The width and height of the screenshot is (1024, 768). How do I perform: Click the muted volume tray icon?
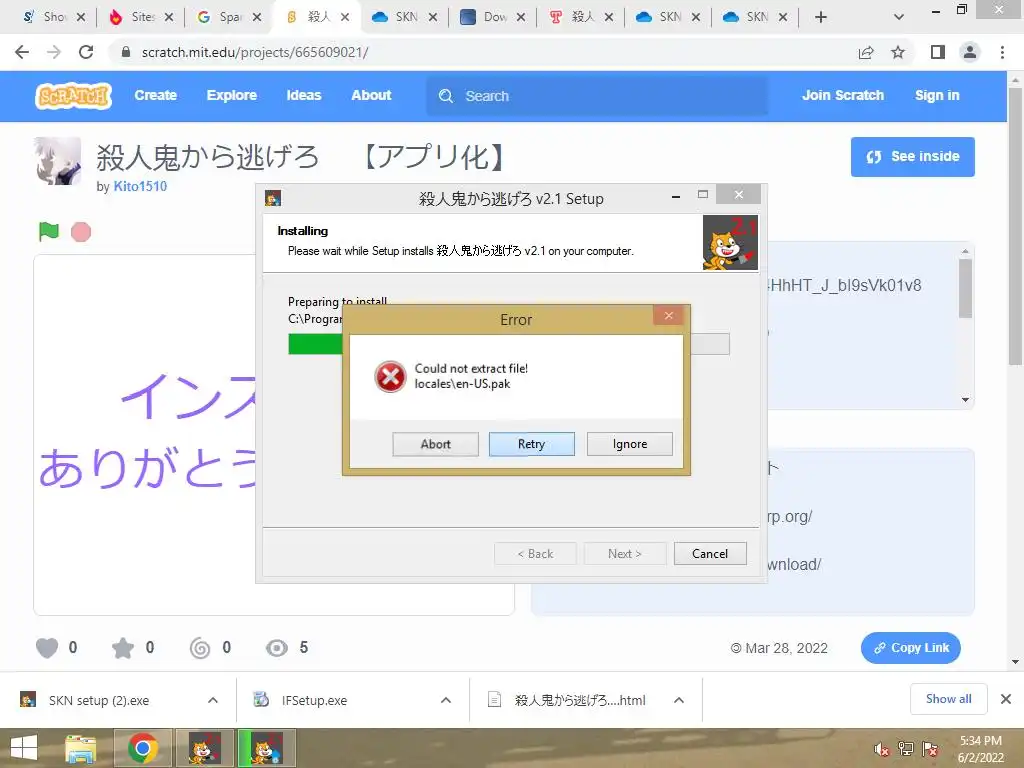(x=881, y=749)
